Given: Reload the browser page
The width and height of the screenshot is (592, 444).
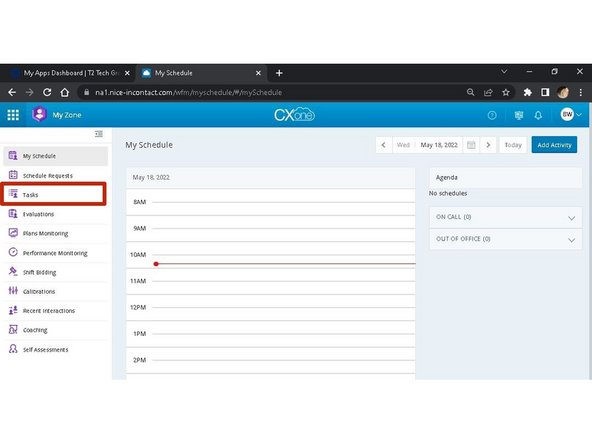Looking at the screenshot, I should [x=47, y=92].
